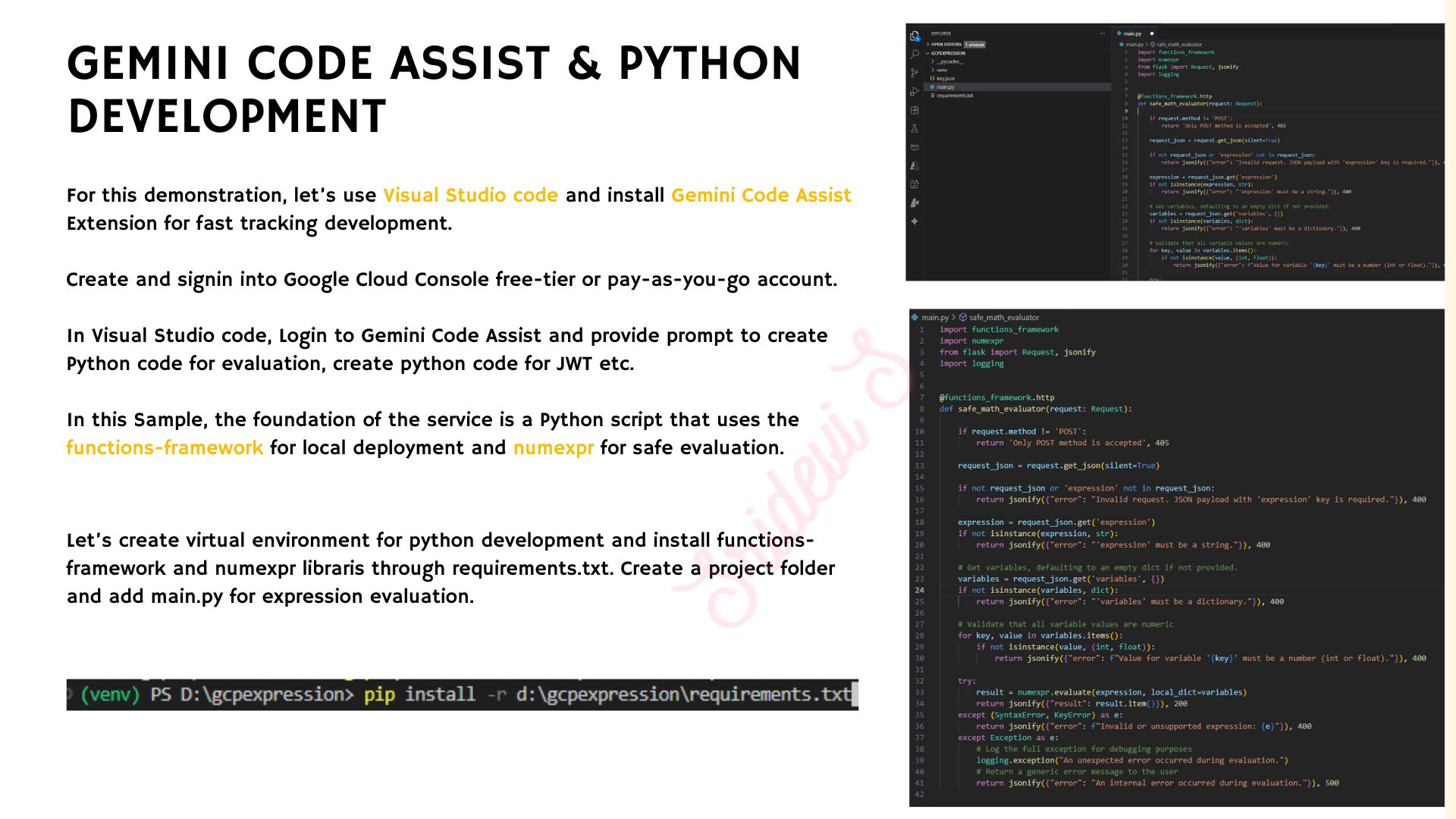Click main.py breadcrumb in the large editor

pyautogui.click(x=935, y=317)
